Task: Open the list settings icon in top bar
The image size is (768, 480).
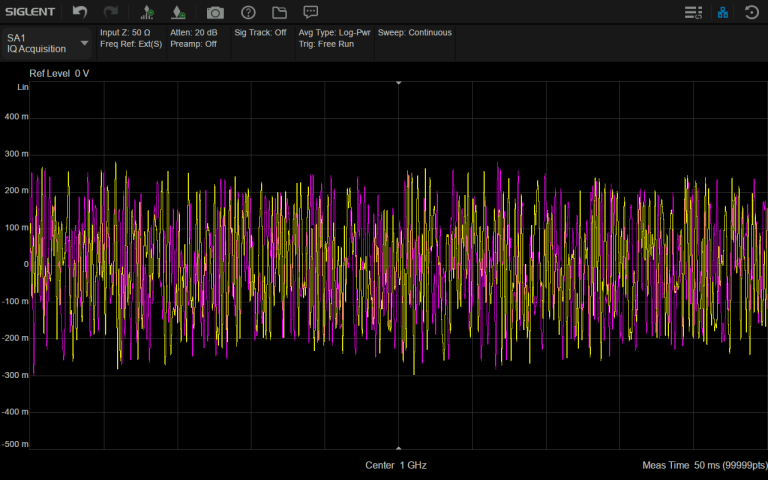Action: click(x=692, y=12)
